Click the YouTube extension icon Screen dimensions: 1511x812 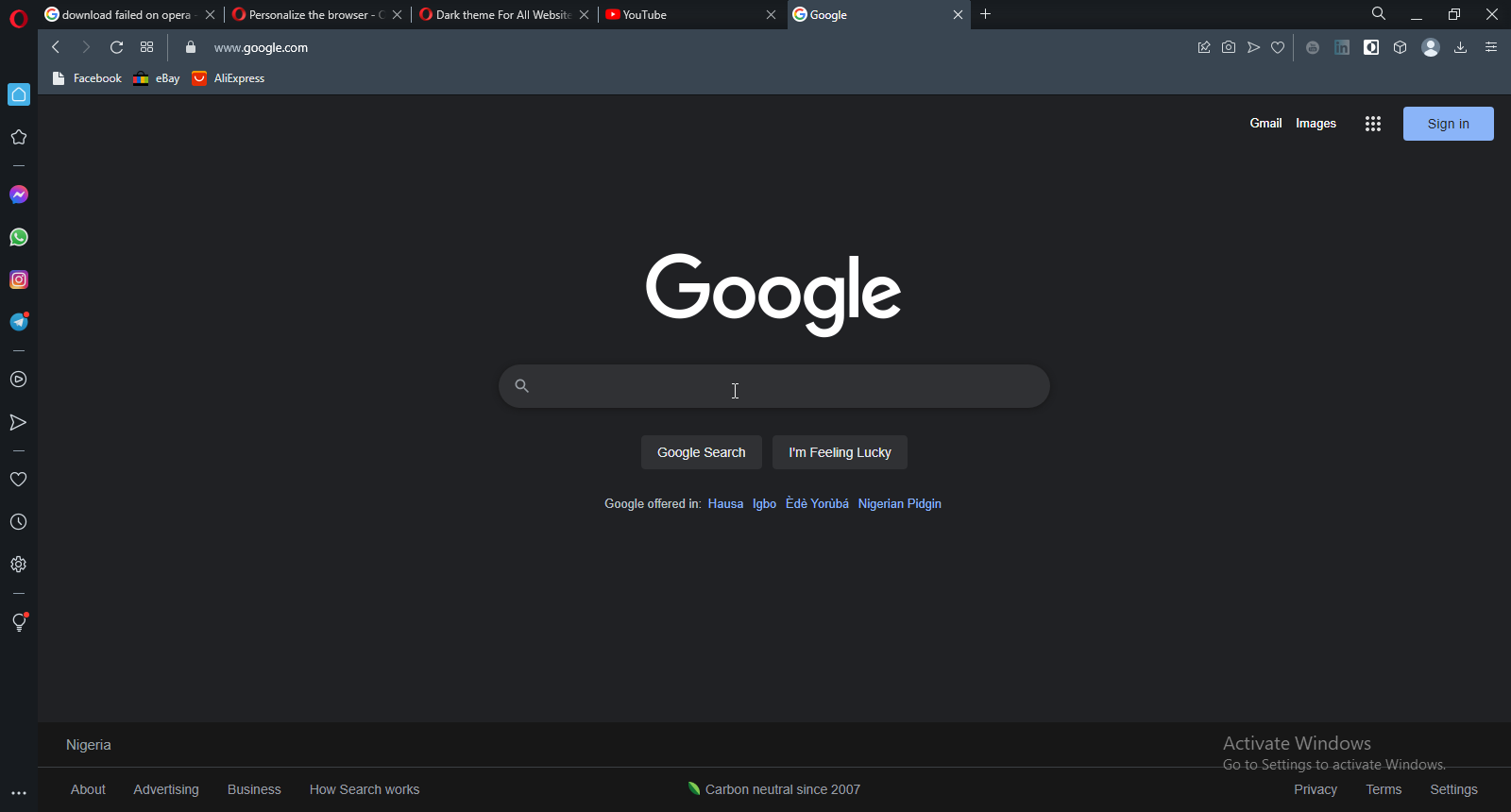[1313, 47]
